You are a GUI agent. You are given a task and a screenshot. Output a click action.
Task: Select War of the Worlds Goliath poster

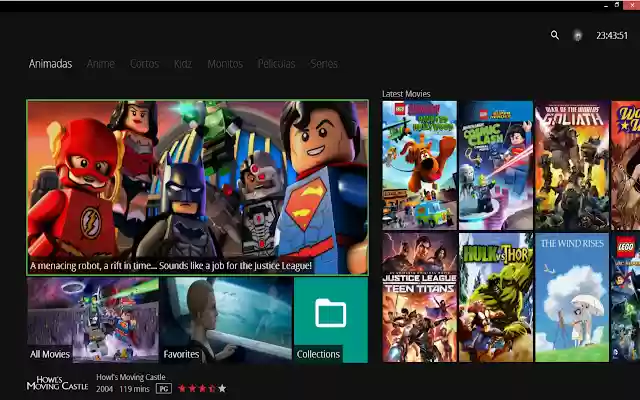[x=572, y=165]
